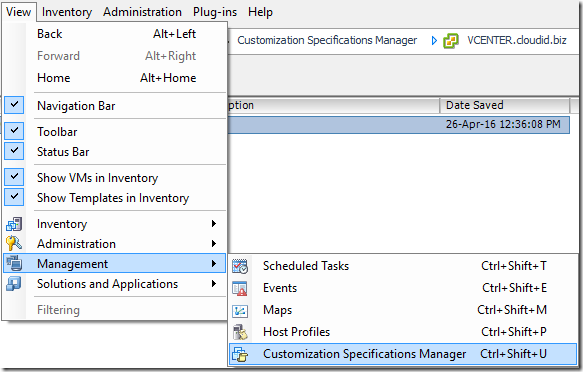Click the Inventory icon in View menu
Viewport: 583px width, 372px height.
(14, 224)
